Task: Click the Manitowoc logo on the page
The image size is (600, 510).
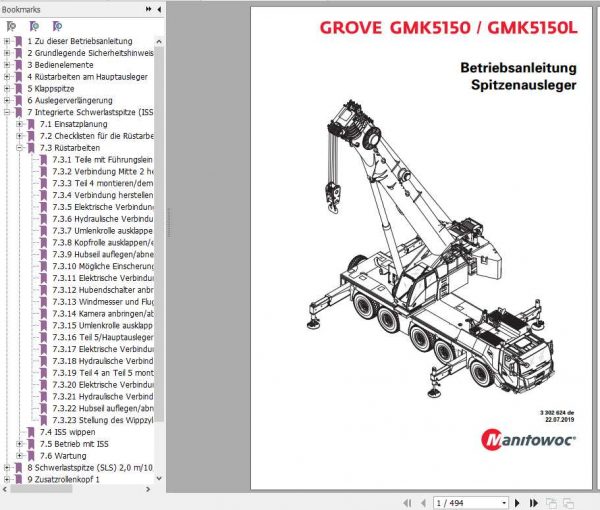Action: click(x=528, y=440)
